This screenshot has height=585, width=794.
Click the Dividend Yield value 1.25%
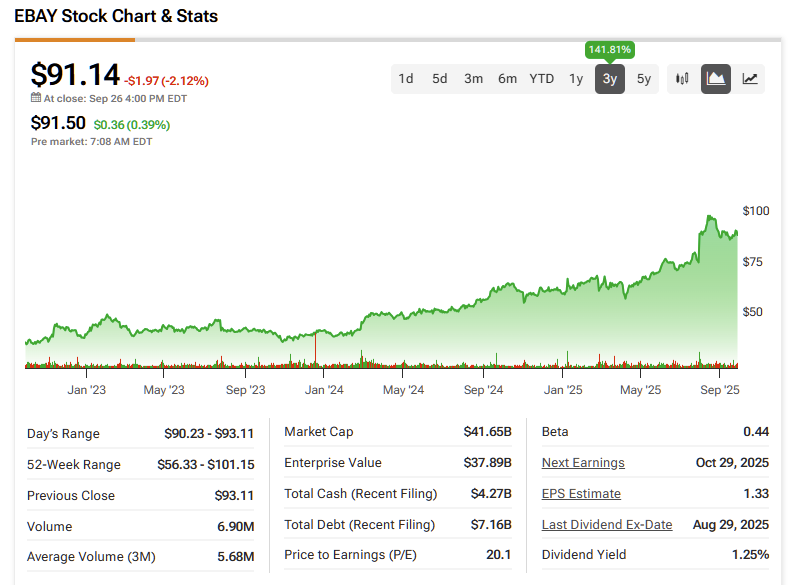tap(750, 555)
